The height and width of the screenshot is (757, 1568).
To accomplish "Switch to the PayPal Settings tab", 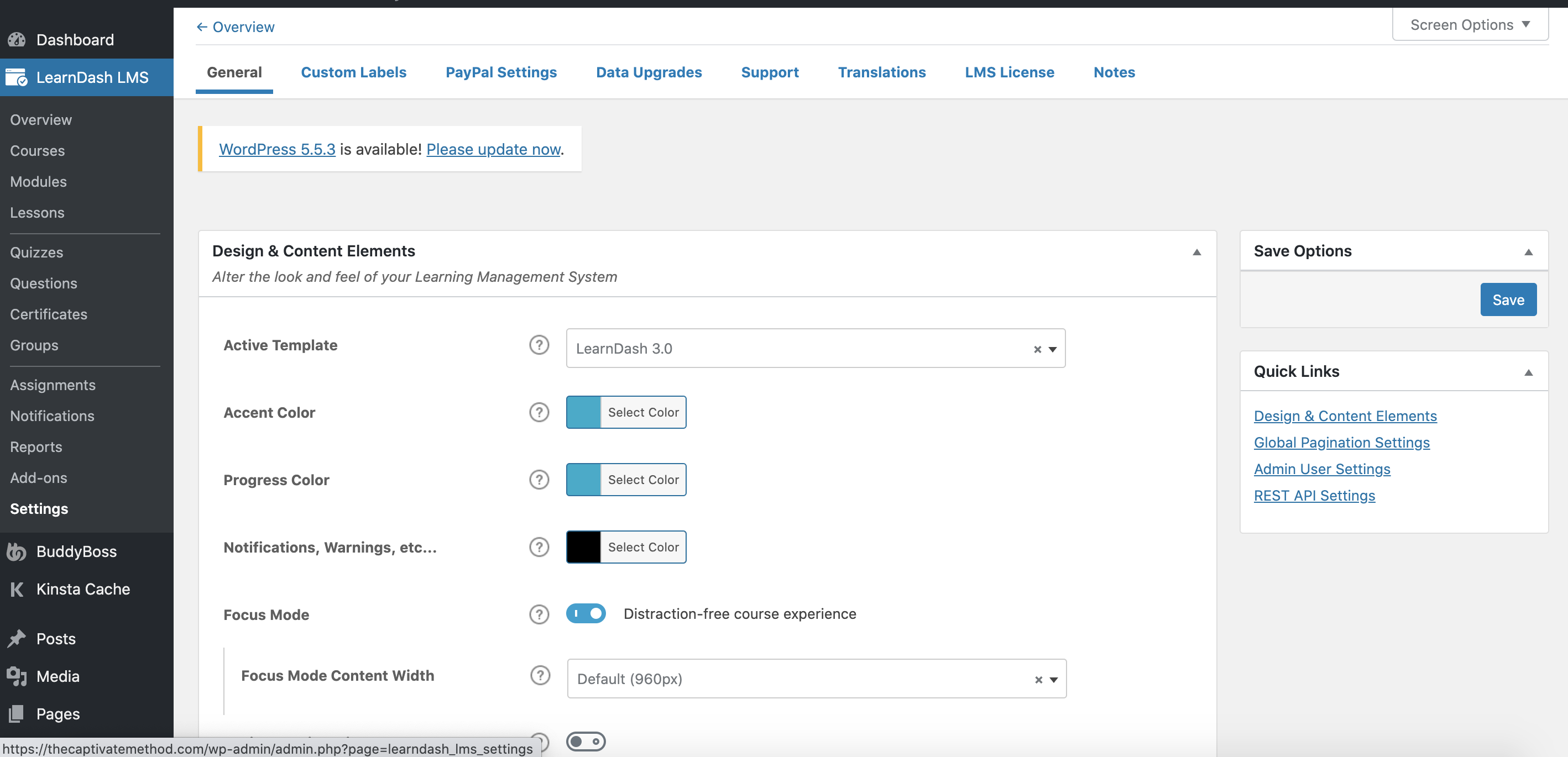I will point(501,72).
